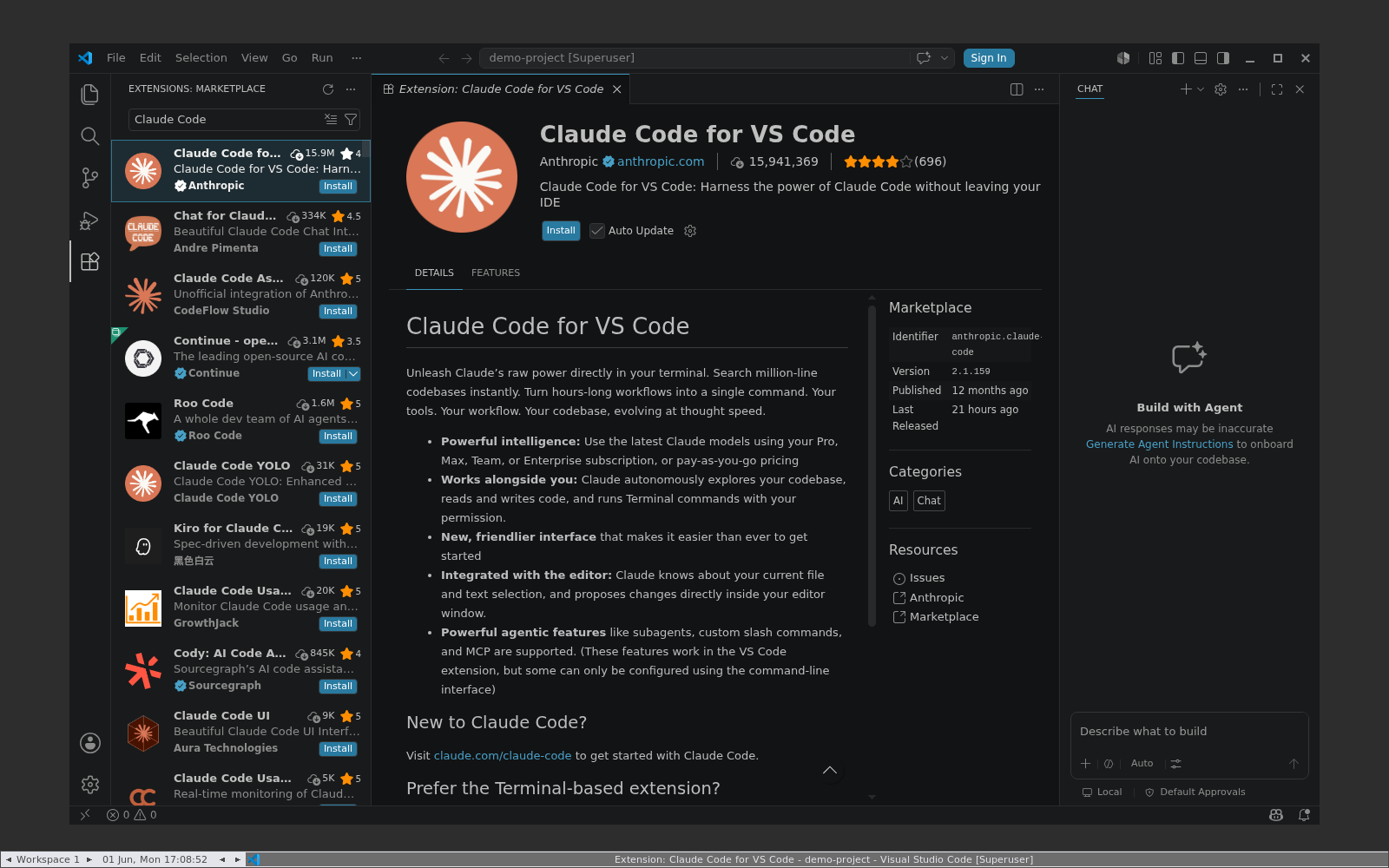Open the Accounts icon in activity bar
The width and height of the screenshot is (1389, 868).
point(89,743)
